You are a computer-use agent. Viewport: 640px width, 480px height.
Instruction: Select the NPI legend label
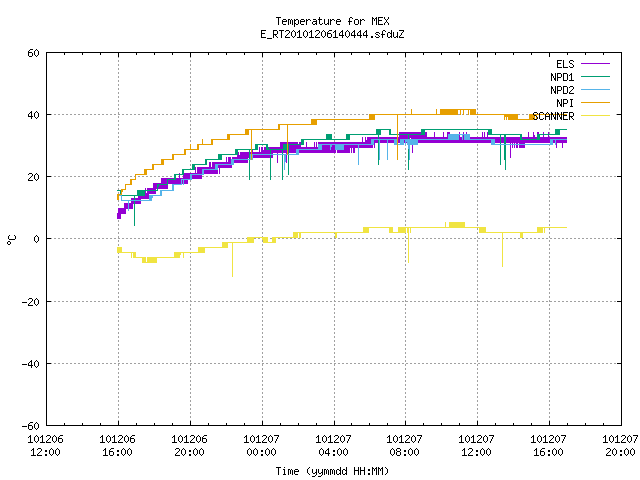(565, 103)
